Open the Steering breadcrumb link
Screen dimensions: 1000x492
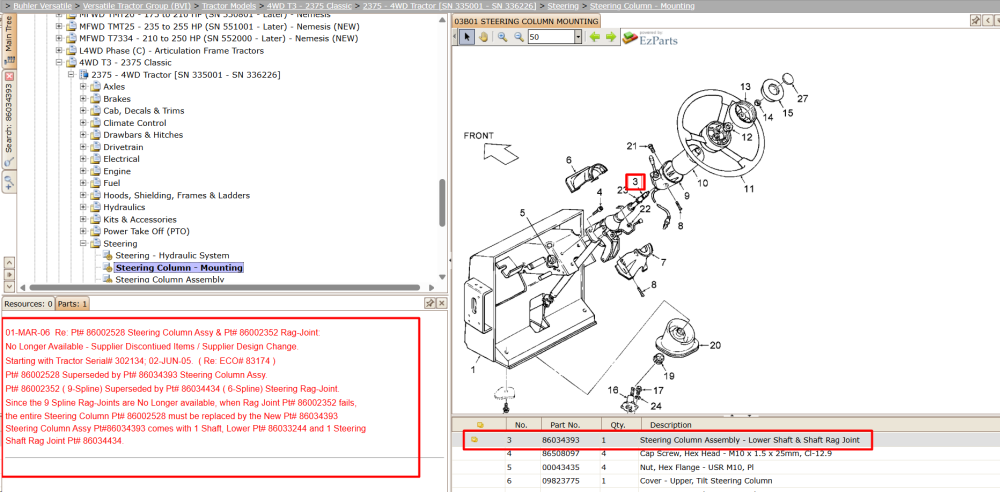click(x=565, y=6)
